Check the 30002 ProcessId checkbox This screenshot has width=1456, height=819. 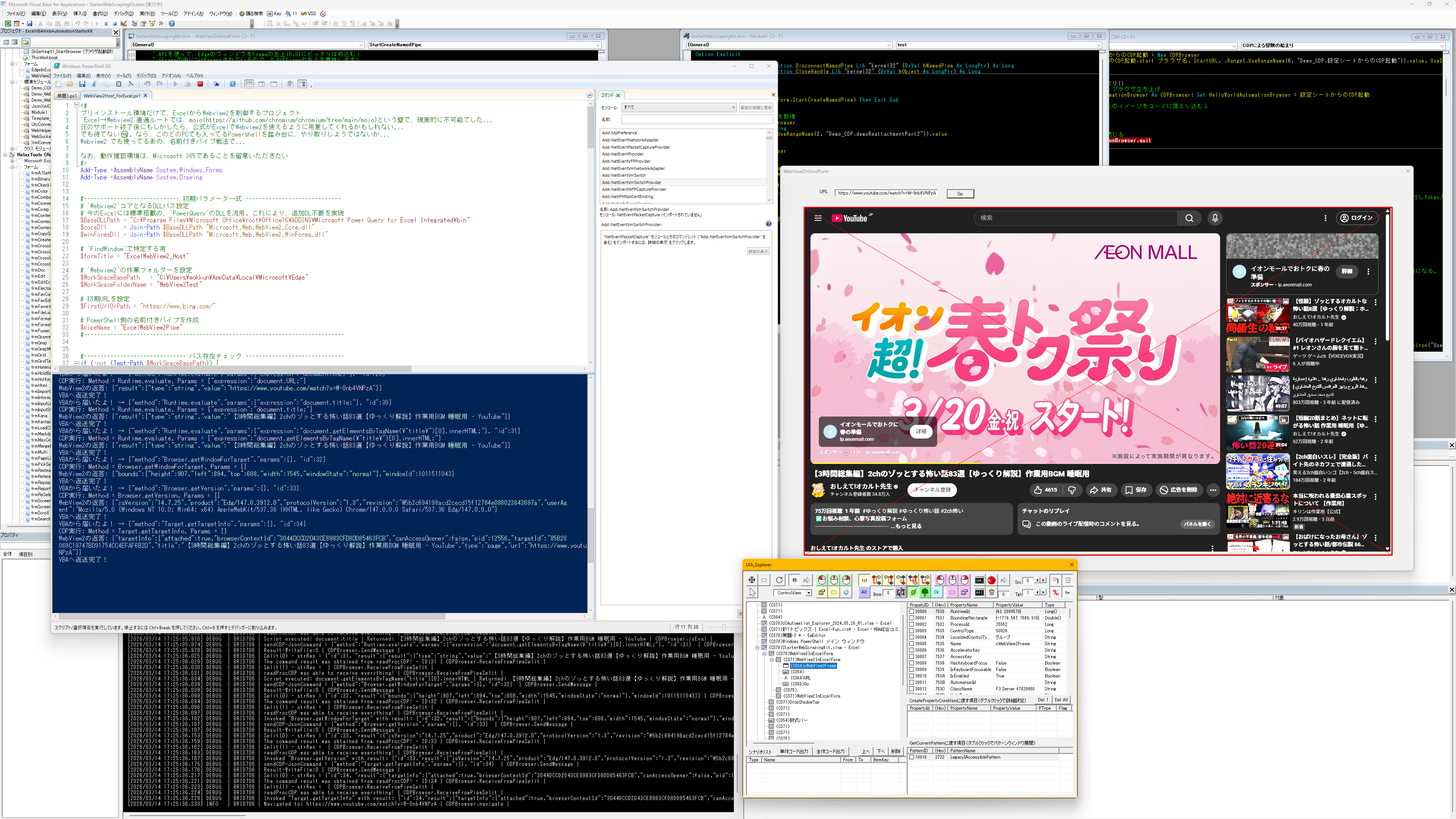[x=911, y=624]
